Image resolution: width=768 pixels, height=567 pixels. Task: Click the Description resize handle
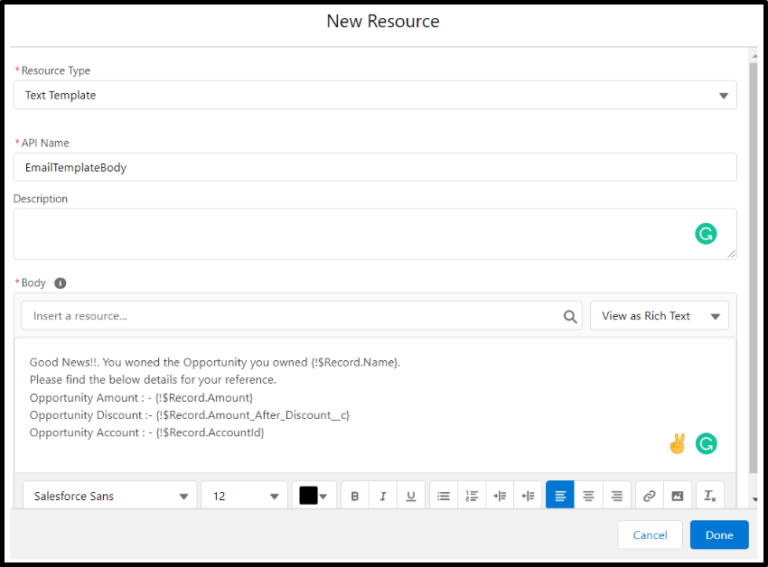pos(731,254)
